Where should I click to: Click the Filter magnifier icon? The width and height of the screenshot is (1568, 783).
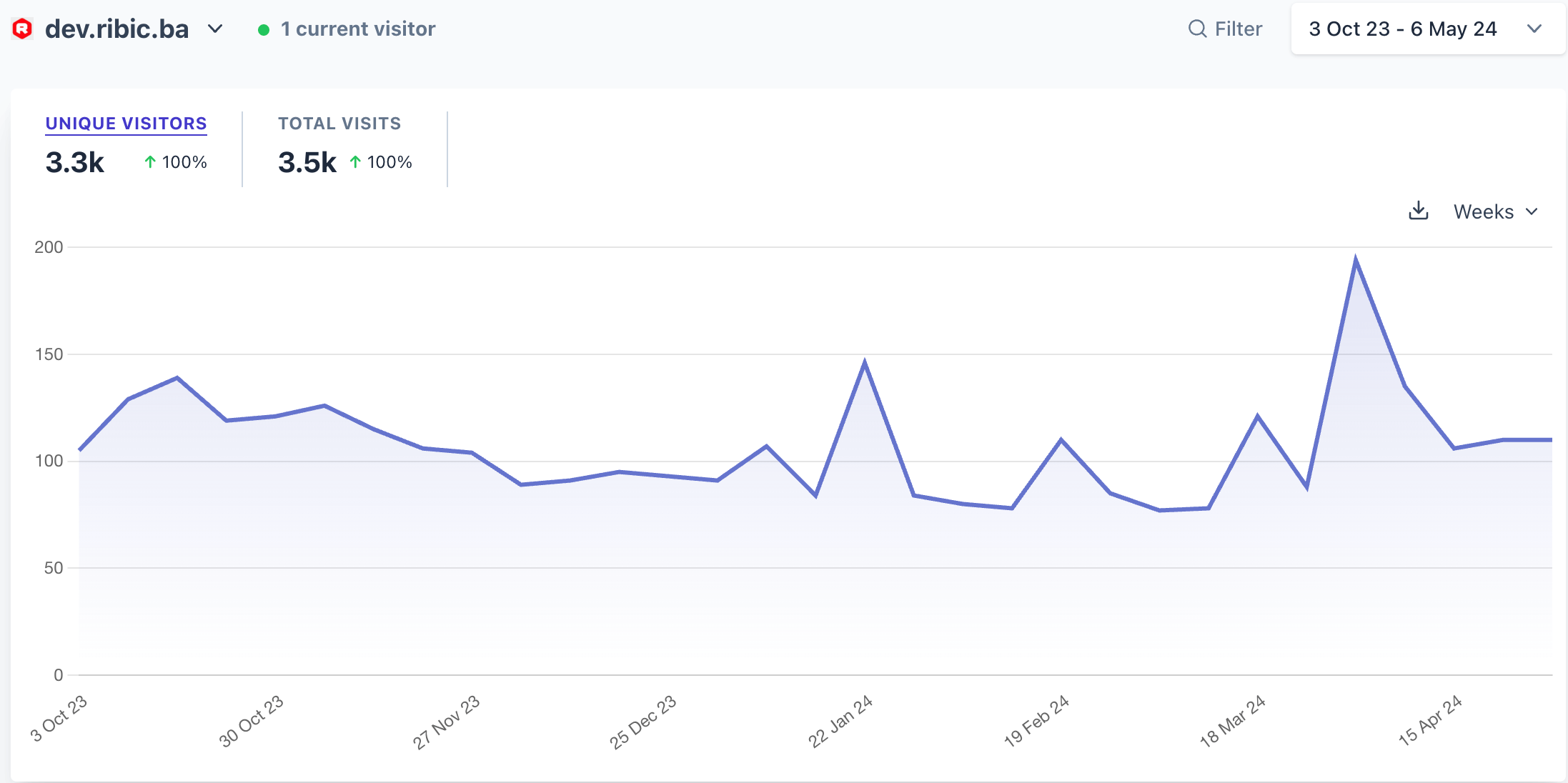click(1197, 29)
